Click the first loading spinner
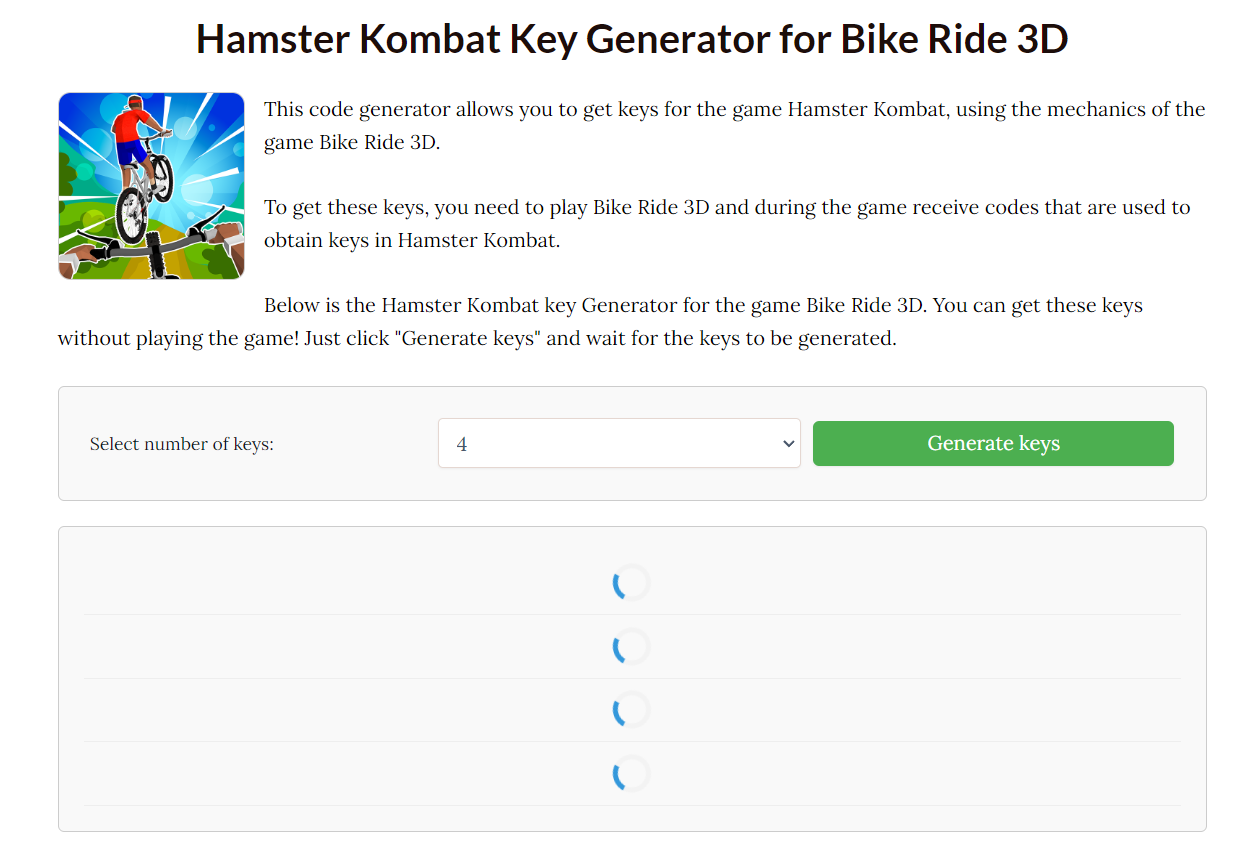Viewport: 1256px width, 841px height. 631,582
